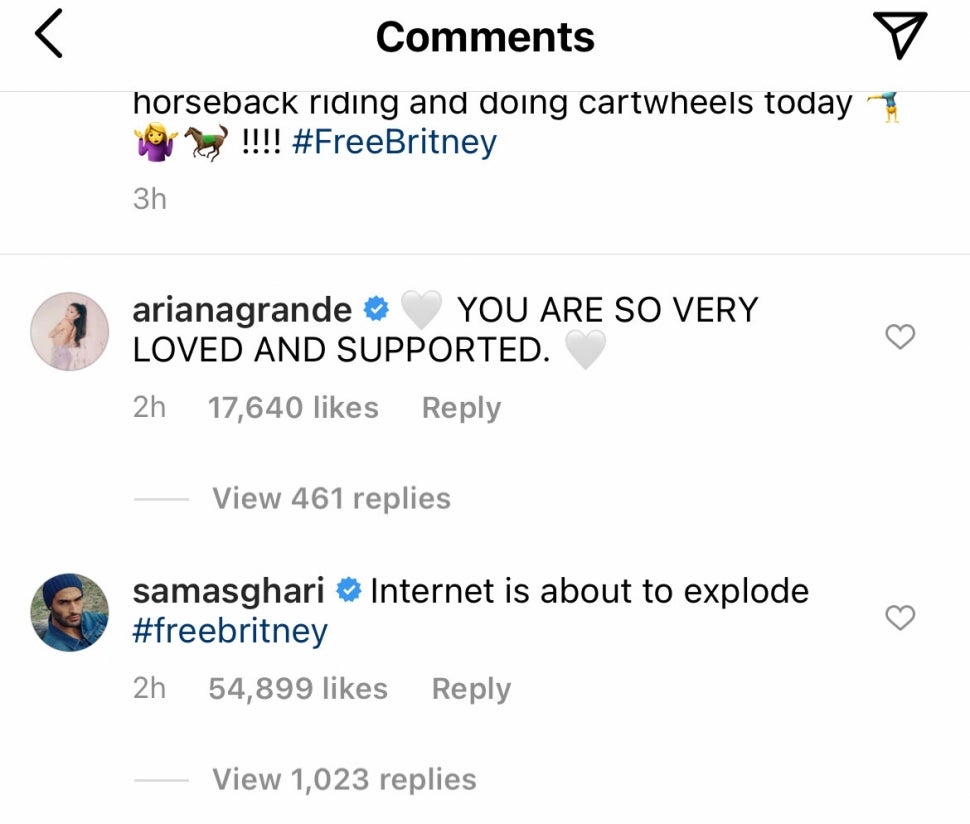Open the share paper-plane icon

[x=899, y=36]
